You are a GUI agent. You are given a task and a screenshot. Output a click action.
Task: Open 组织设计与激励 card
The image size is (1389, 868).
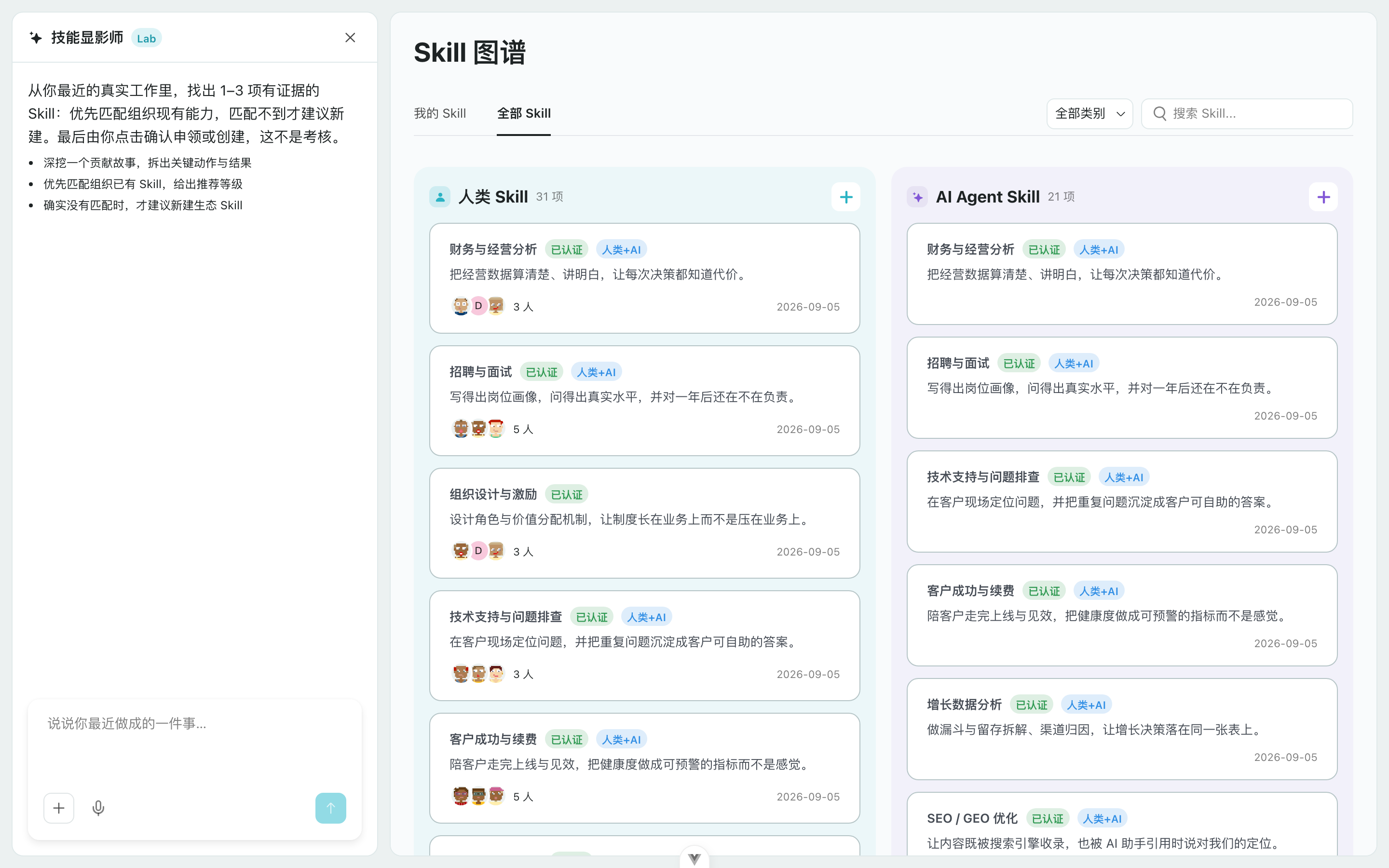[644, 523]
